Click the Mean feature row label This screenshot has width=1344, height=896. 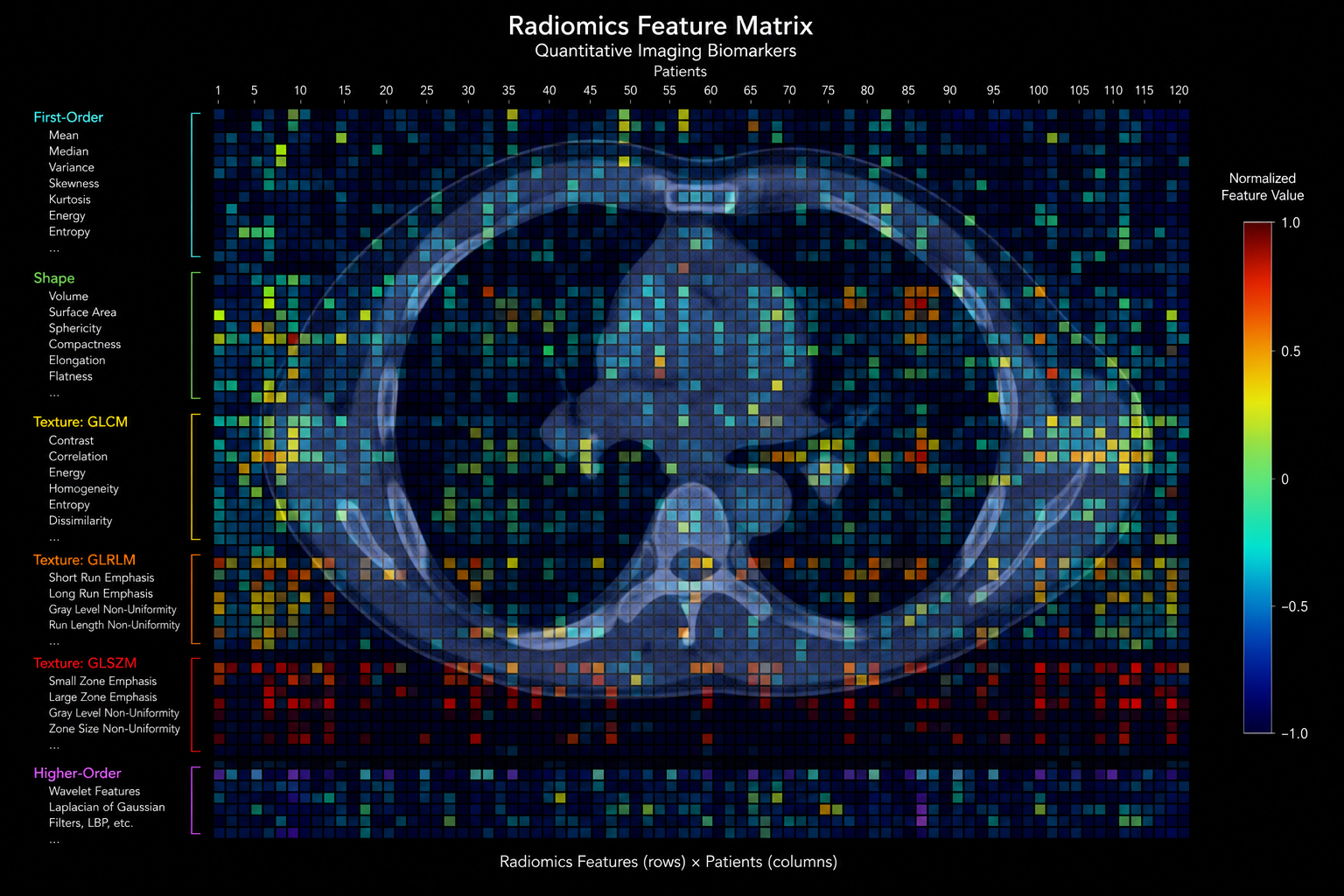pos(64,135)
